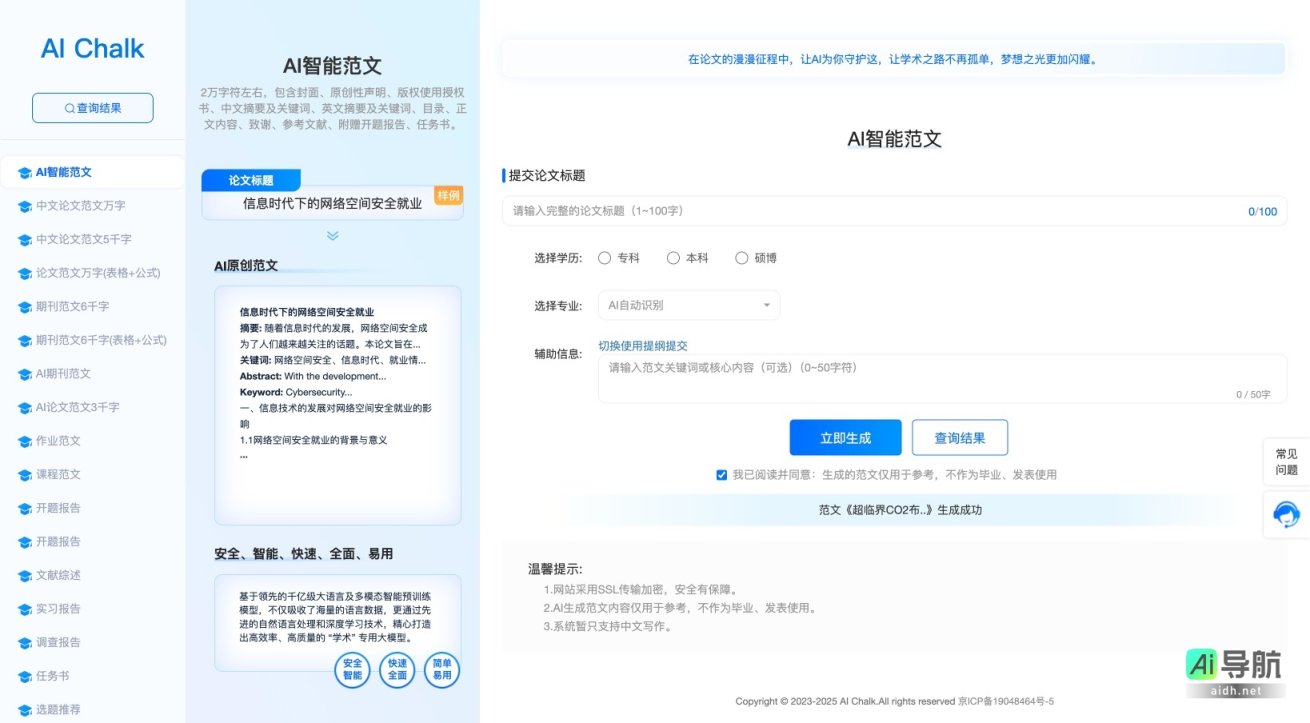Switch to the AI期刊范文 section
The height and width of the screenshot is (723, 1310).
[74, 373]
